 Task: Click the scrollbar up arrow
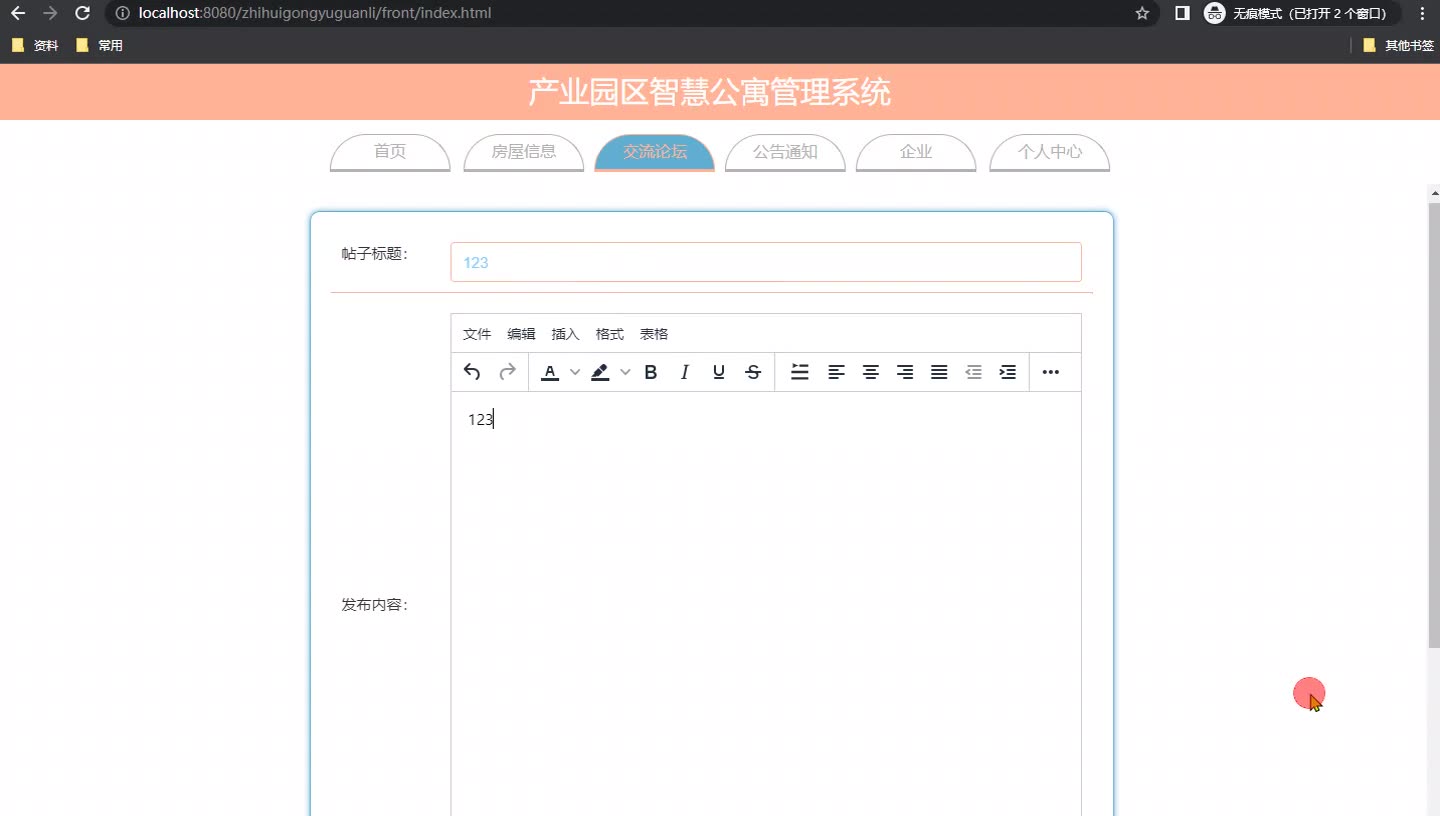(x=1434, y=193)
